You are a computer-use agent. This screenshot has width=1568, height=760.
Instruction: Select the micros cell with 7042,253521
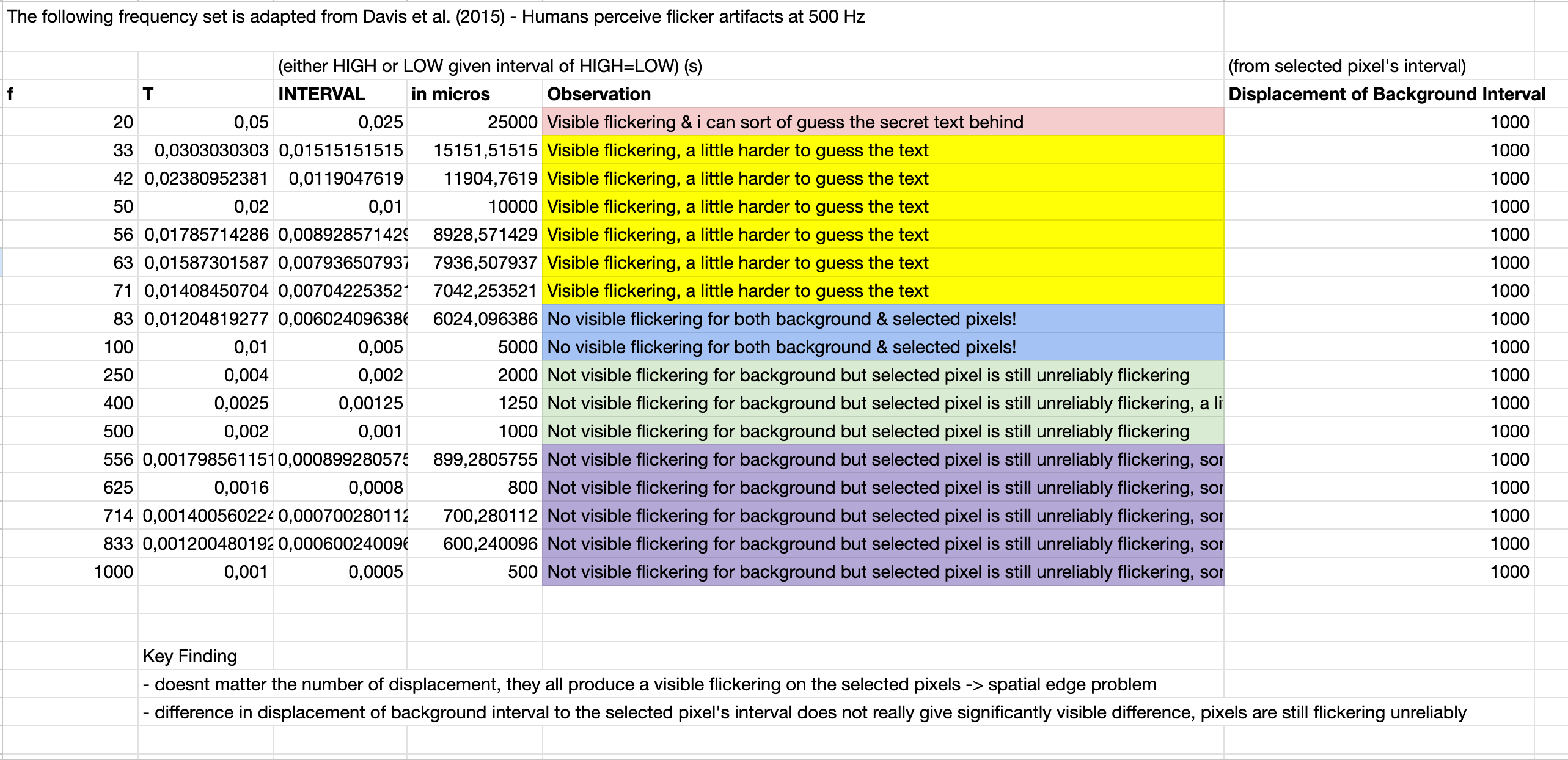[475, 290]
